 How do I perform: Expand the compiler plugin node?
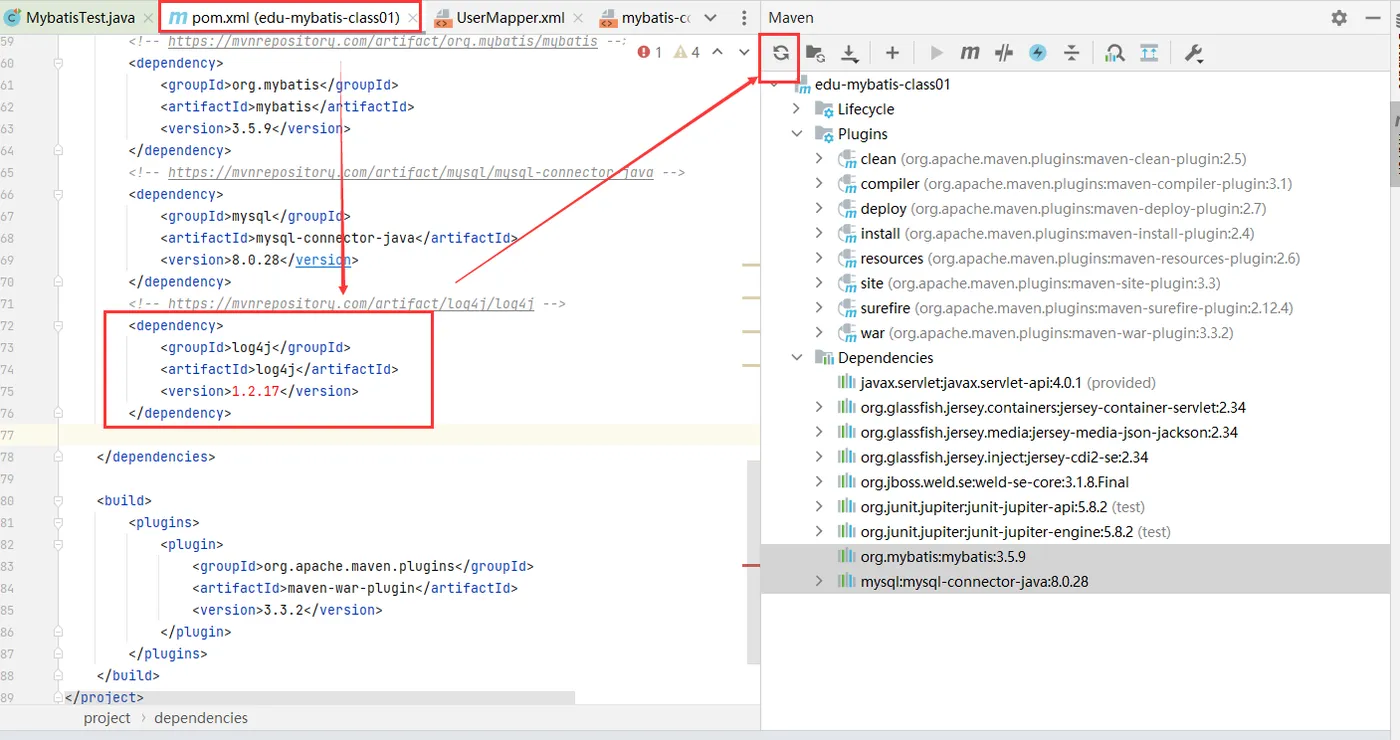tap(819, 184)
